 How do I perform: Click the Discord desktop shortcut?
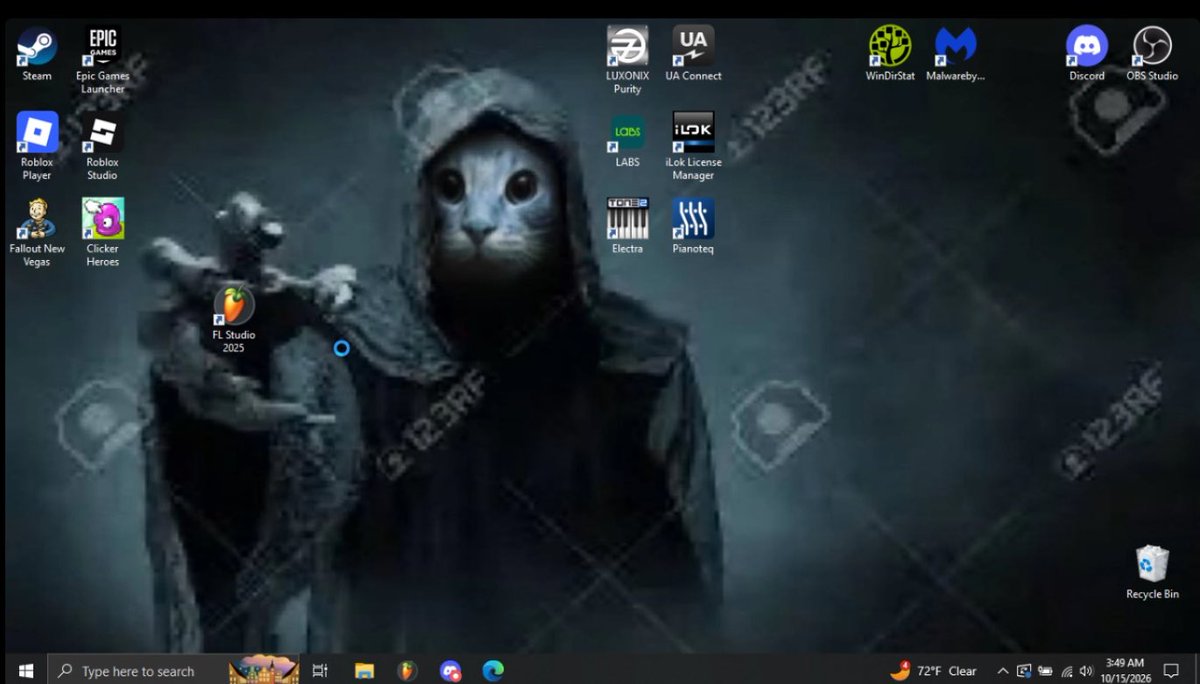(1086, 54)
